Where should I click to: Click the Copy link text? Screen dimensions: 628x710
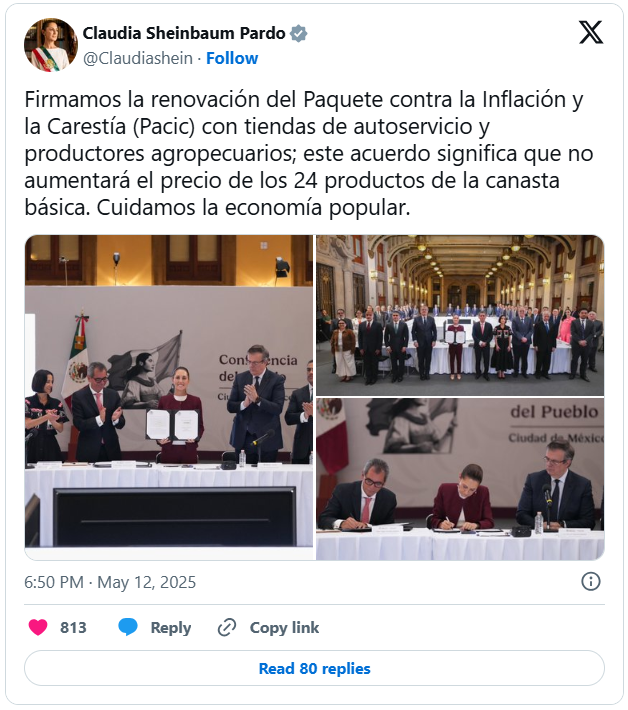pos(284,628)
